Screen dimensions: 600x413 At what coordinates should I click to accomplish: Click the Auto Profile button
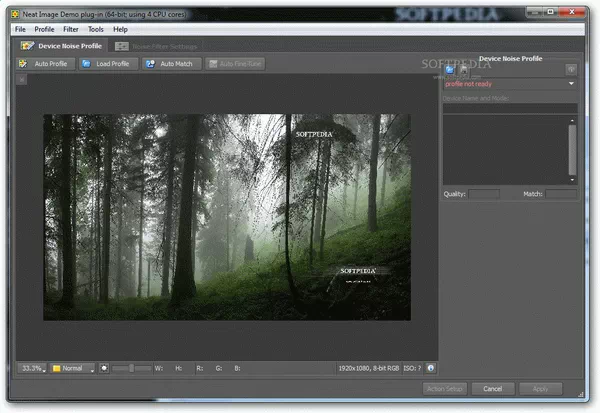(x=46, y=64)
